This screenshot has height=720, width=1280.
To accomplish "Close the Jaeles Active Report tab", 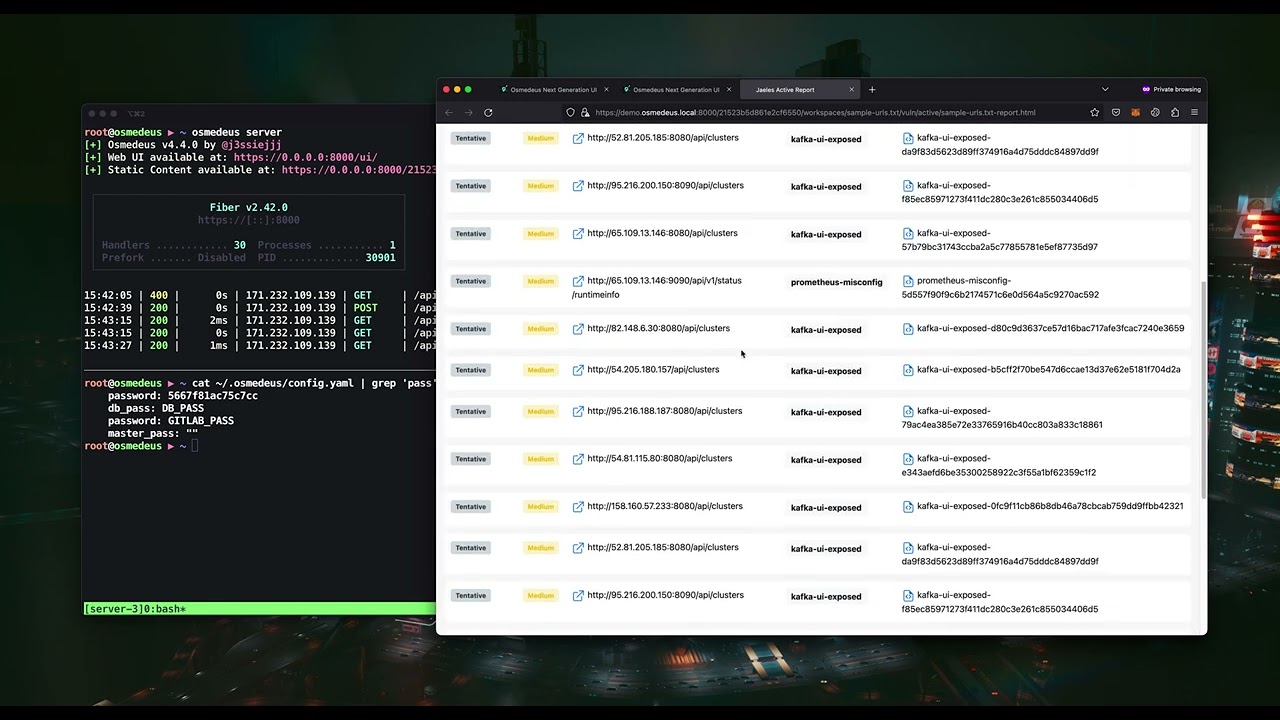I will (852, 90).
